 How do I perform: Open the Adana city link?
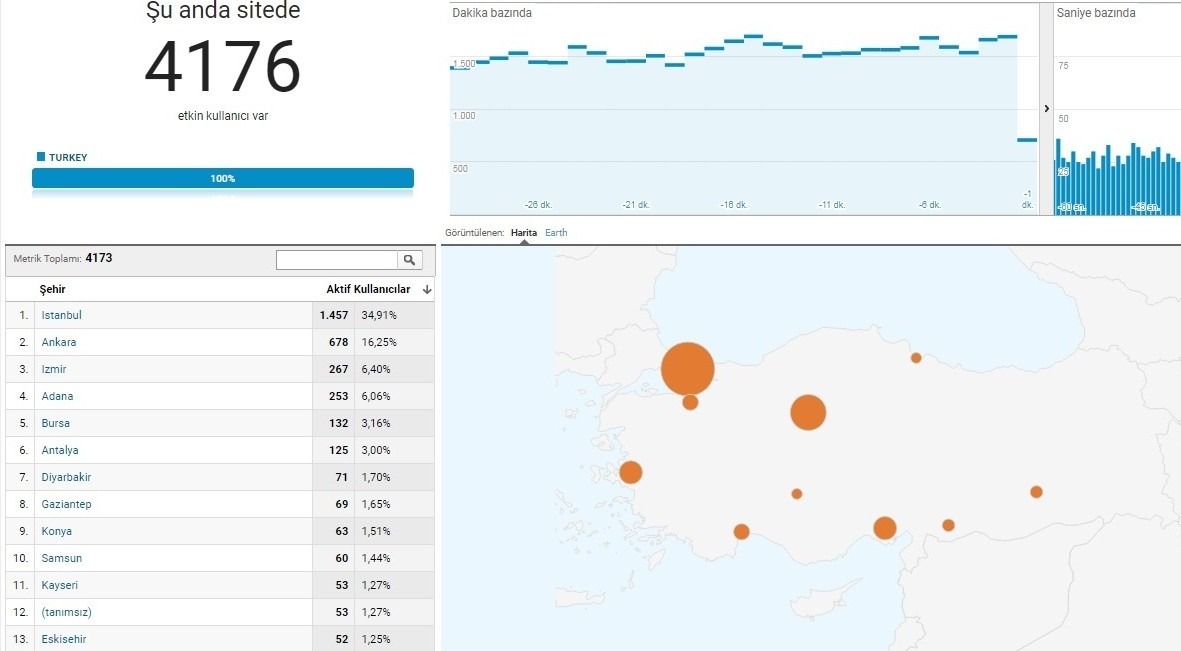[x=57, y=396]
